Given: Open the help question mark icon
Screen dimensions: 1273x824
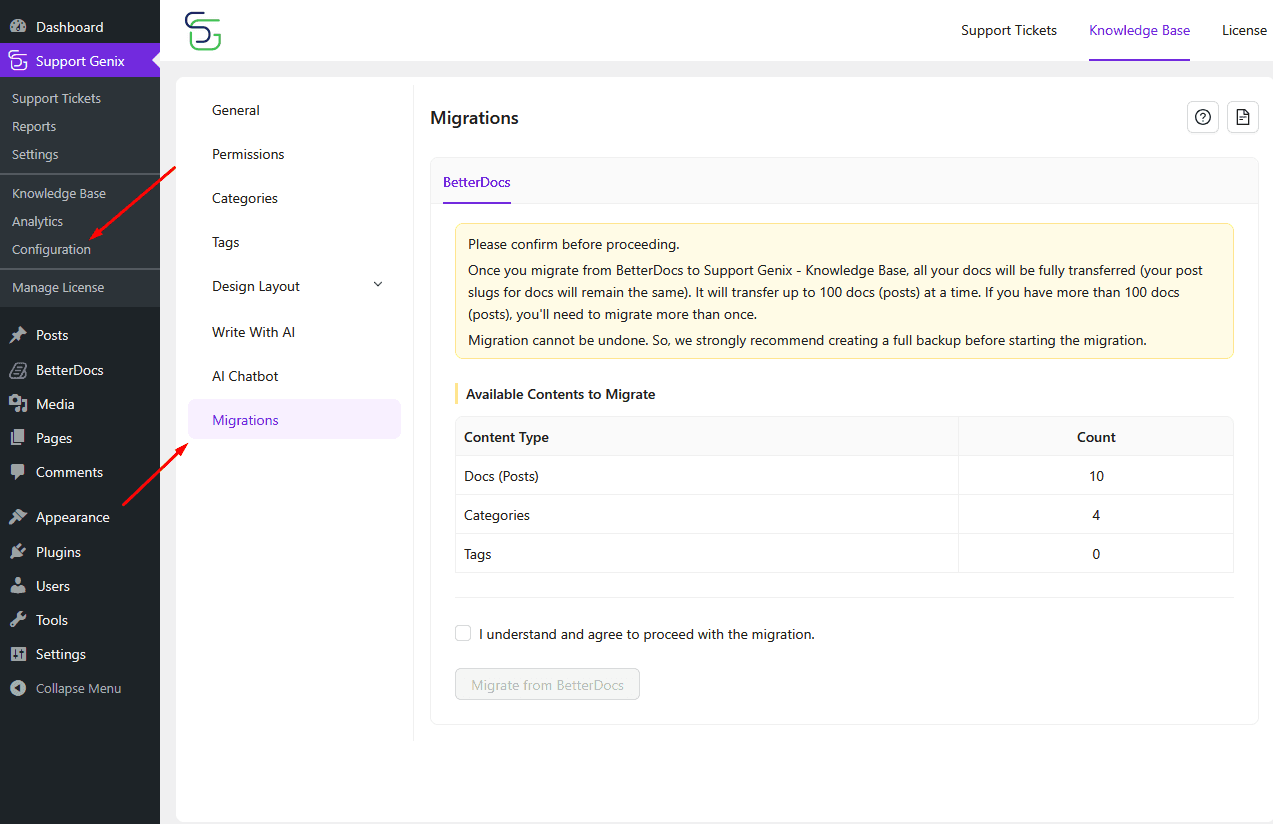Looking at the screenshot, I should coord(1203,117).
